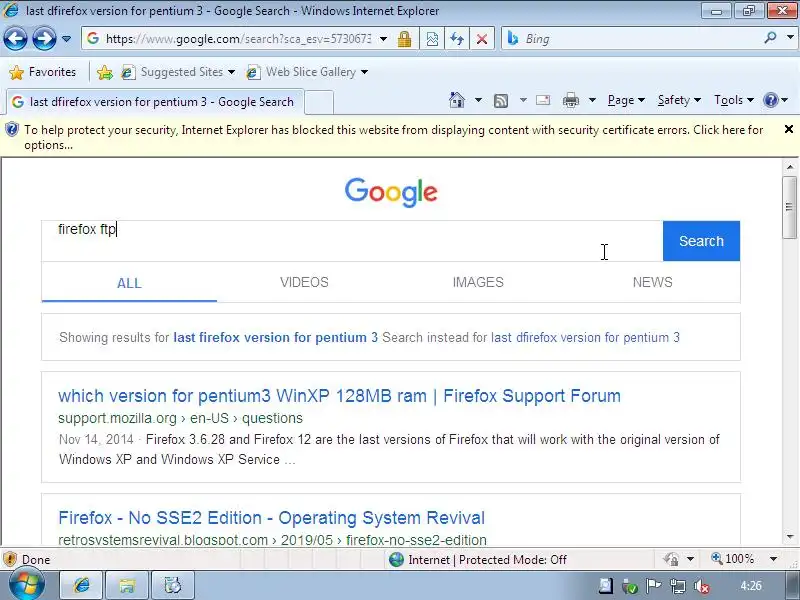Click the security lock icon in address bar
The height and width of the screenshot is (600, 800).
(405, 39)
